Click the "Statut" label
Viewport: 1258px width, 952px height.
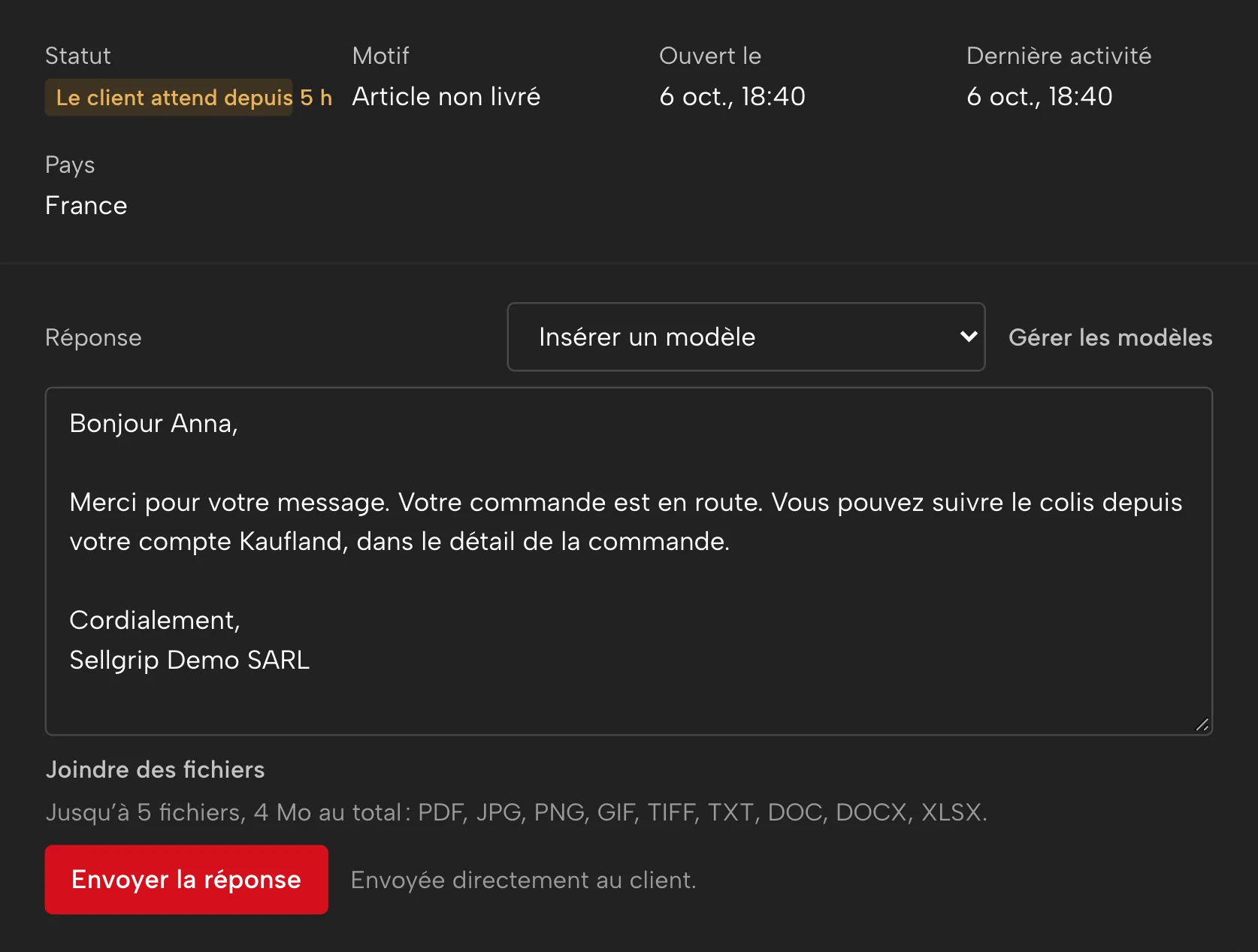pyautogui.click(x=78, y=56)
